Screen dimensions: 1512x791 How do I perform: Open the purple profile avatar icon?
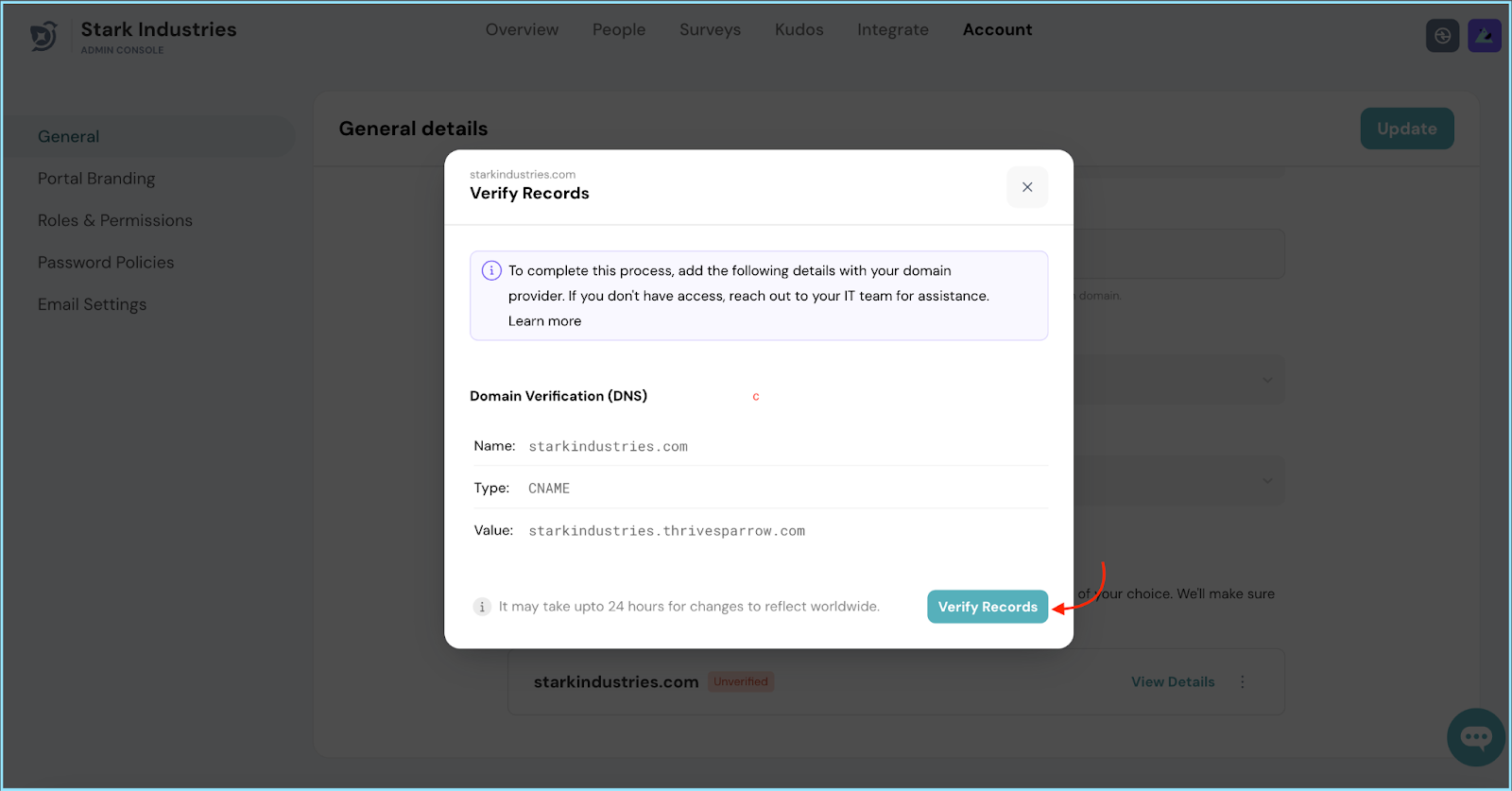tap(1484, 36)
